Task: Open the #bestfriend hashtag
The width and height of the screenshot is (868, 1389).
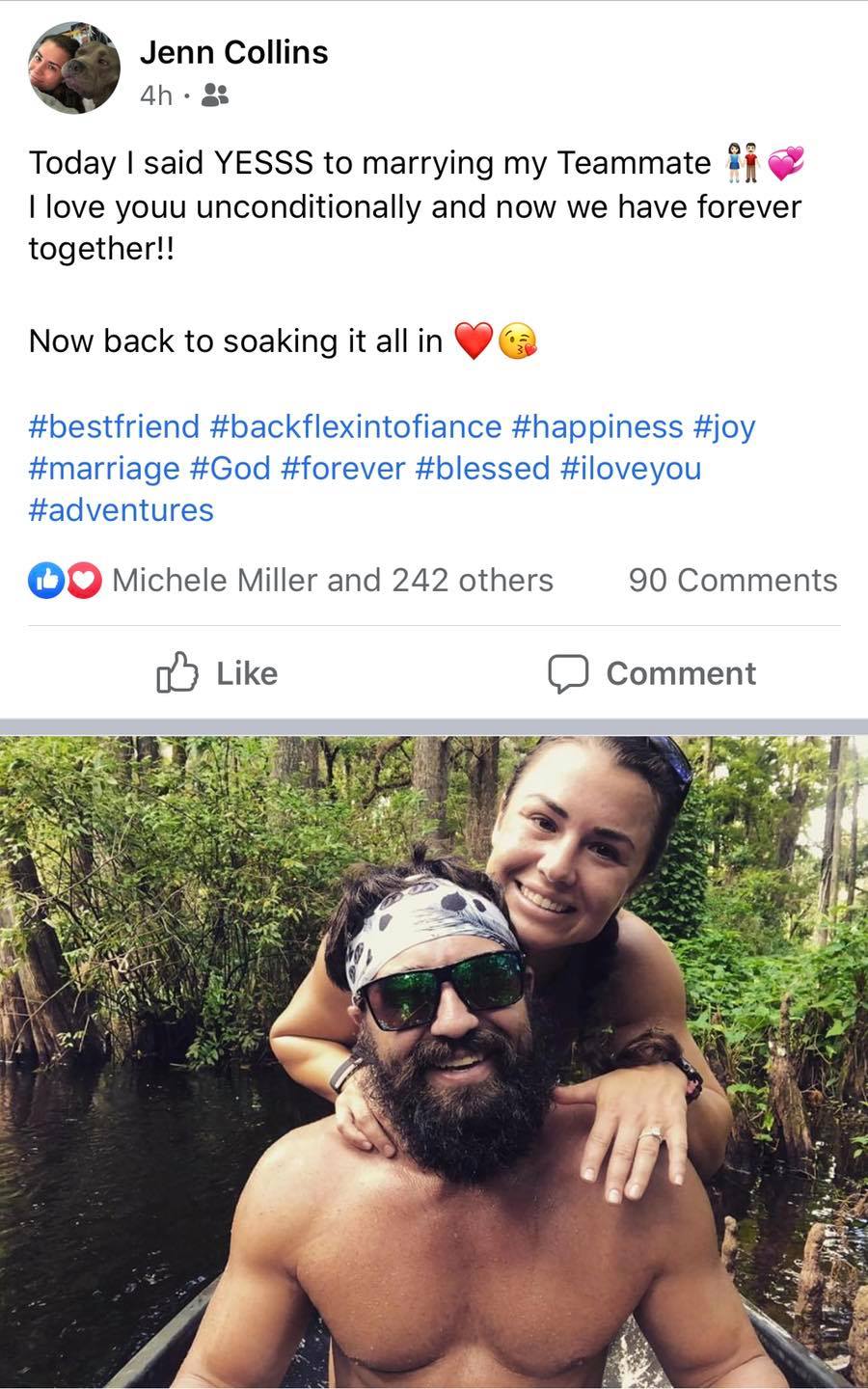Action: 114,425
